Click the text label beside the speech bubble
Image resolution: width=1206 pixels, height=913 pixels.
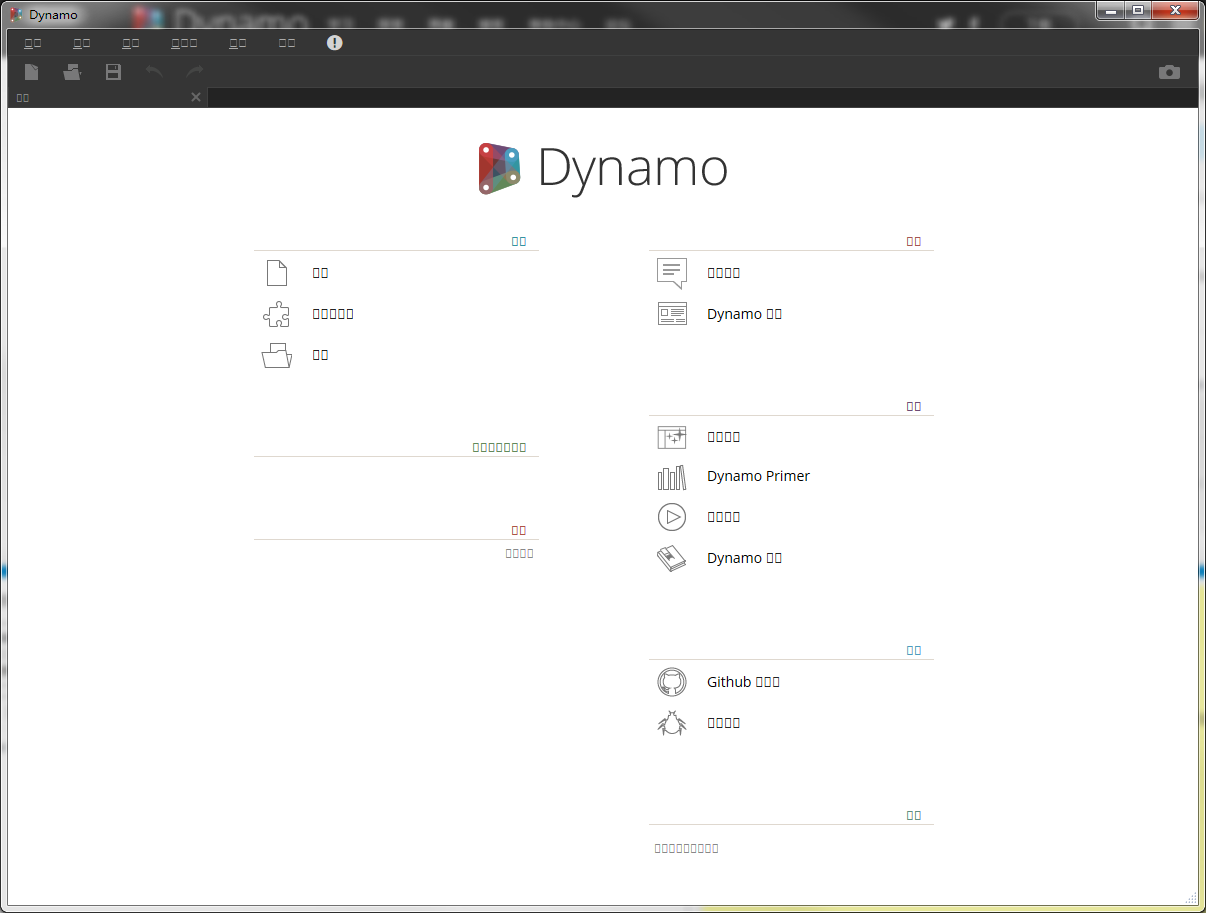pos(723,273)
